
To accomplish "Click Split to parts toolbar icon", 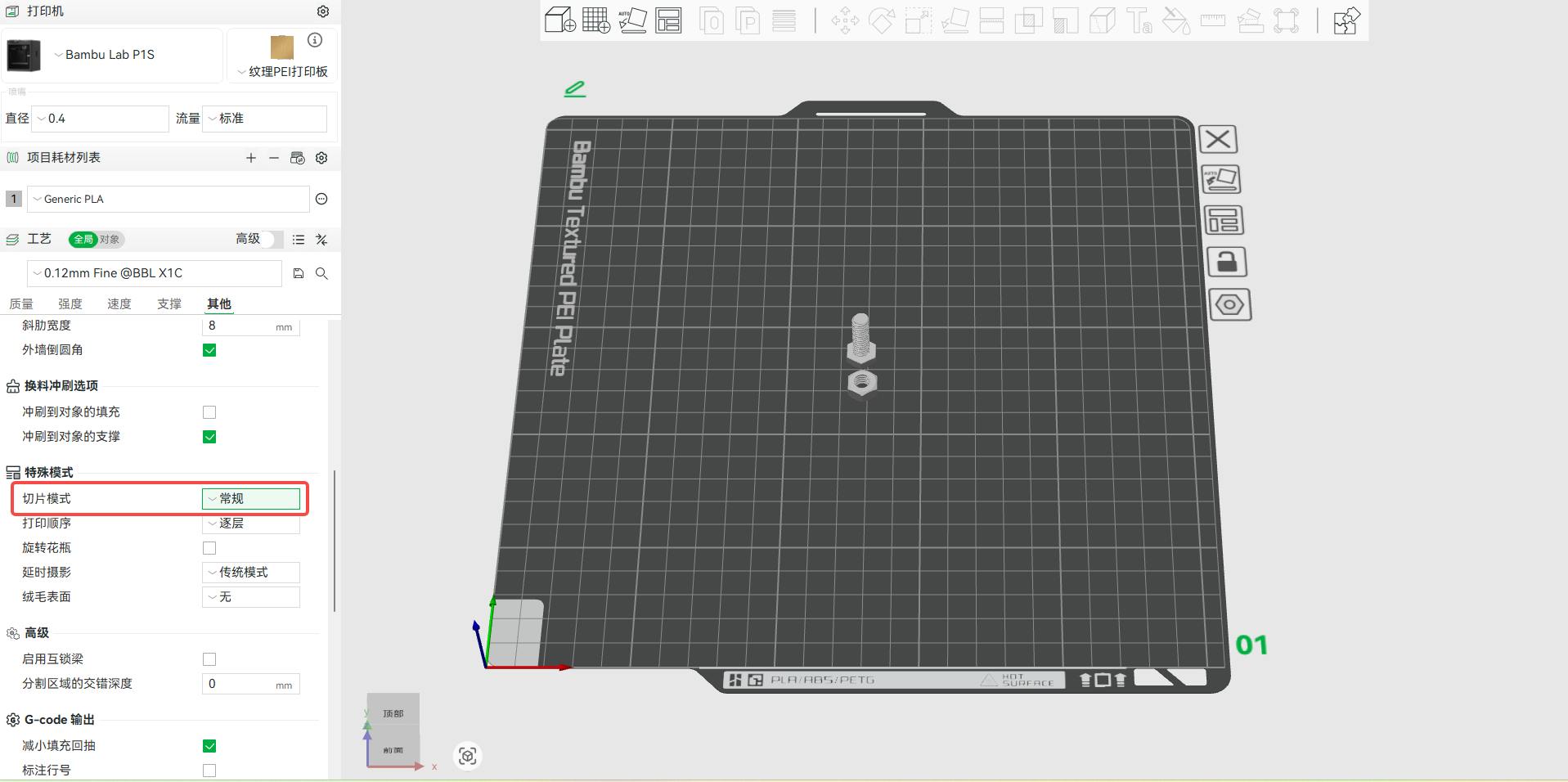I will click(x=748, y=20).
